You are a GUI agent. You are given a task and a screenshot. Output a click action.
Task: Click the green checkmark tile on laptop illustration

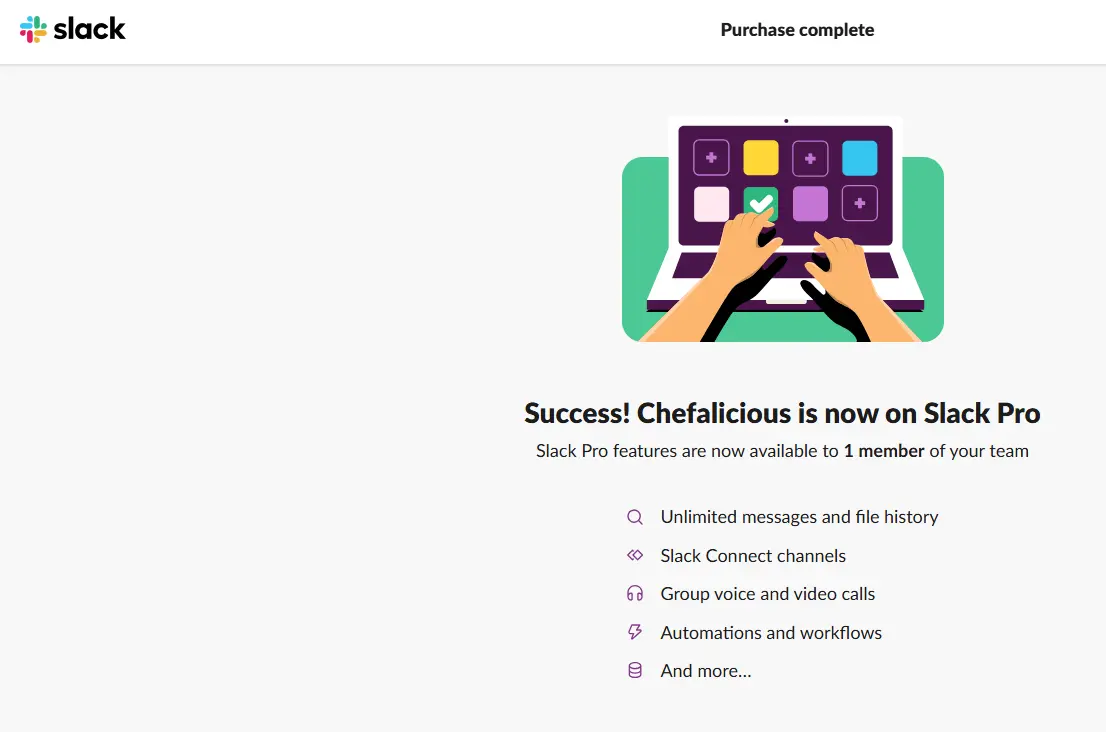(x=760, y=203)
